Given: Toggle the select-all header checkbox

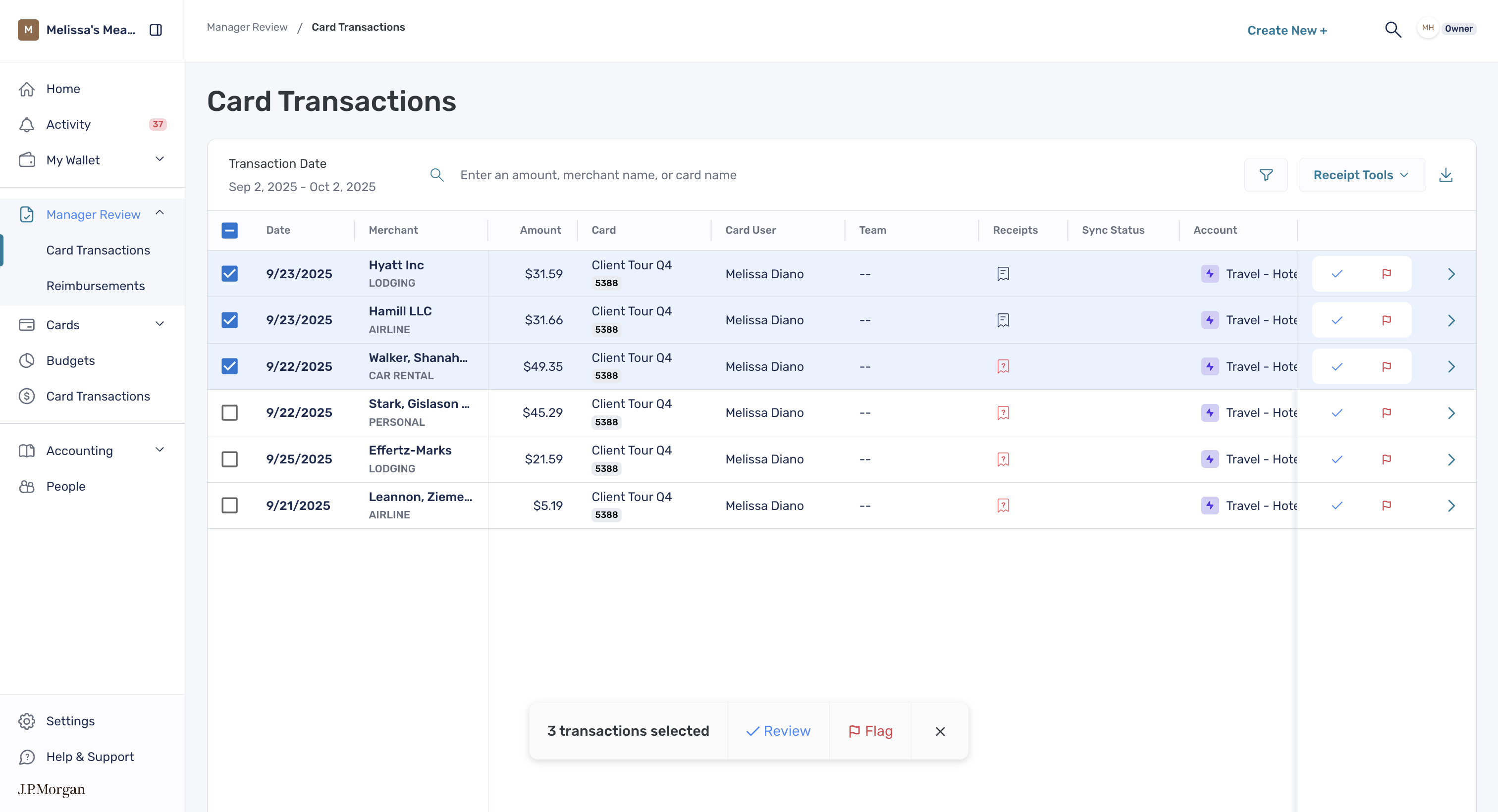Looking at the screenshot, I should pyautogui.click(x=230, y=230).
